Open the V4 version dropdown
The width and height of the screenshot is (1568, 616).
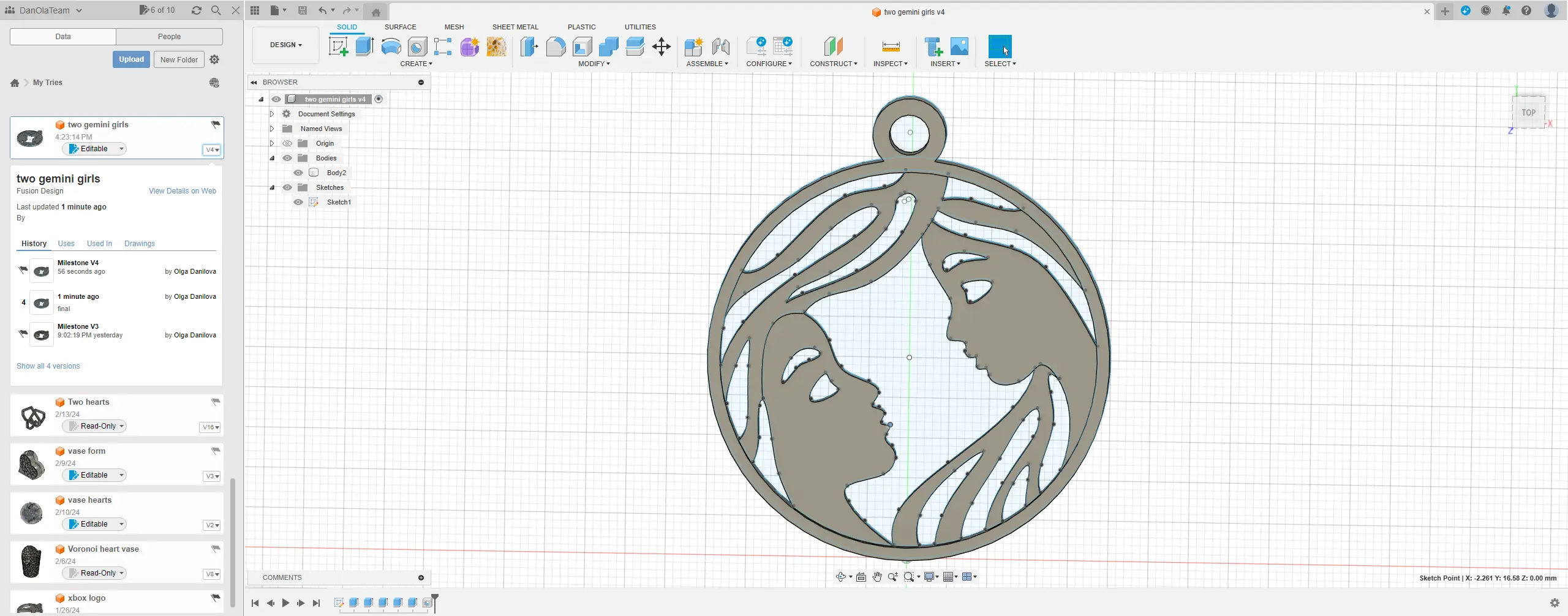[x=212, y=149]
